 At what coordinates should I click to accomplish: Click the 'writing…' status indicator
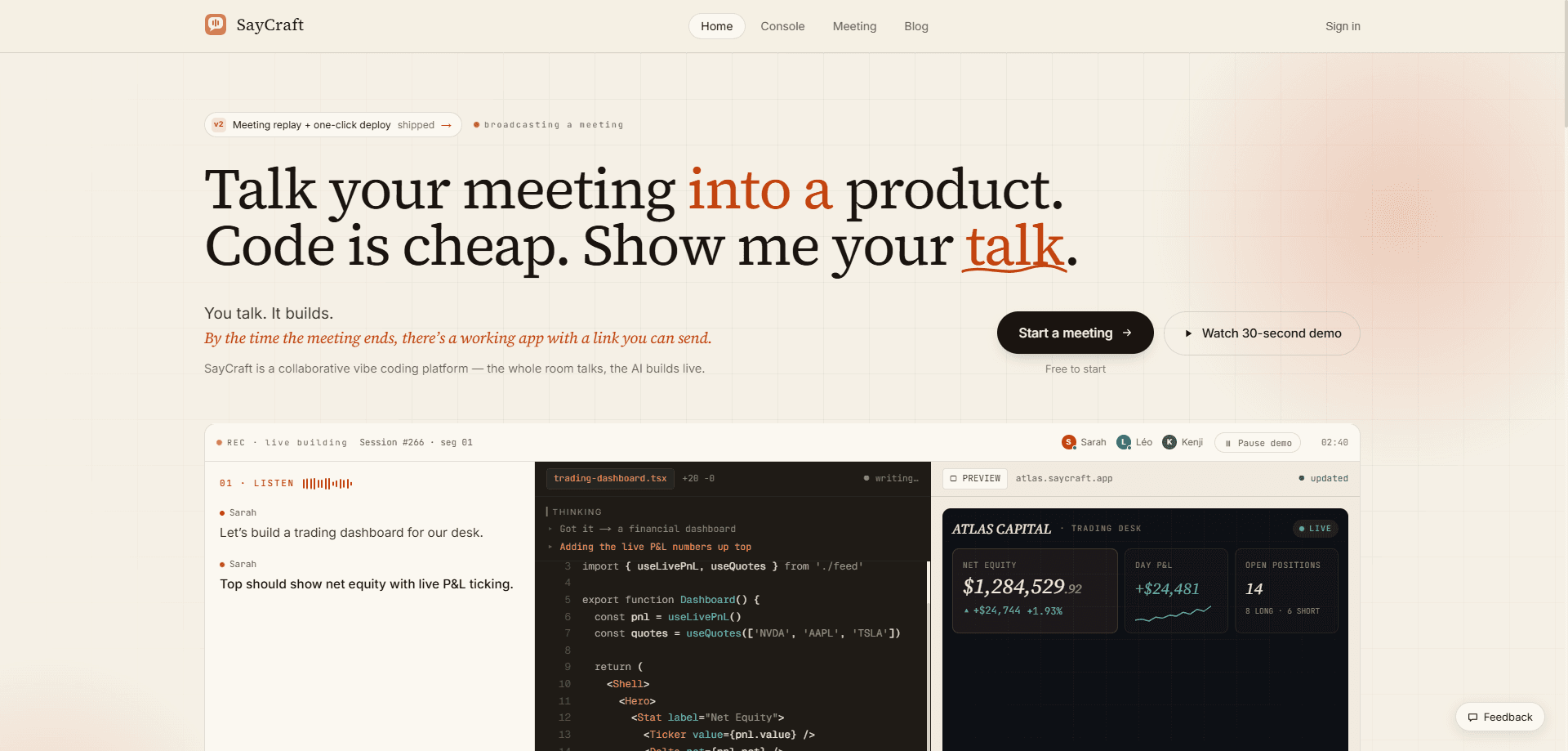891,479
